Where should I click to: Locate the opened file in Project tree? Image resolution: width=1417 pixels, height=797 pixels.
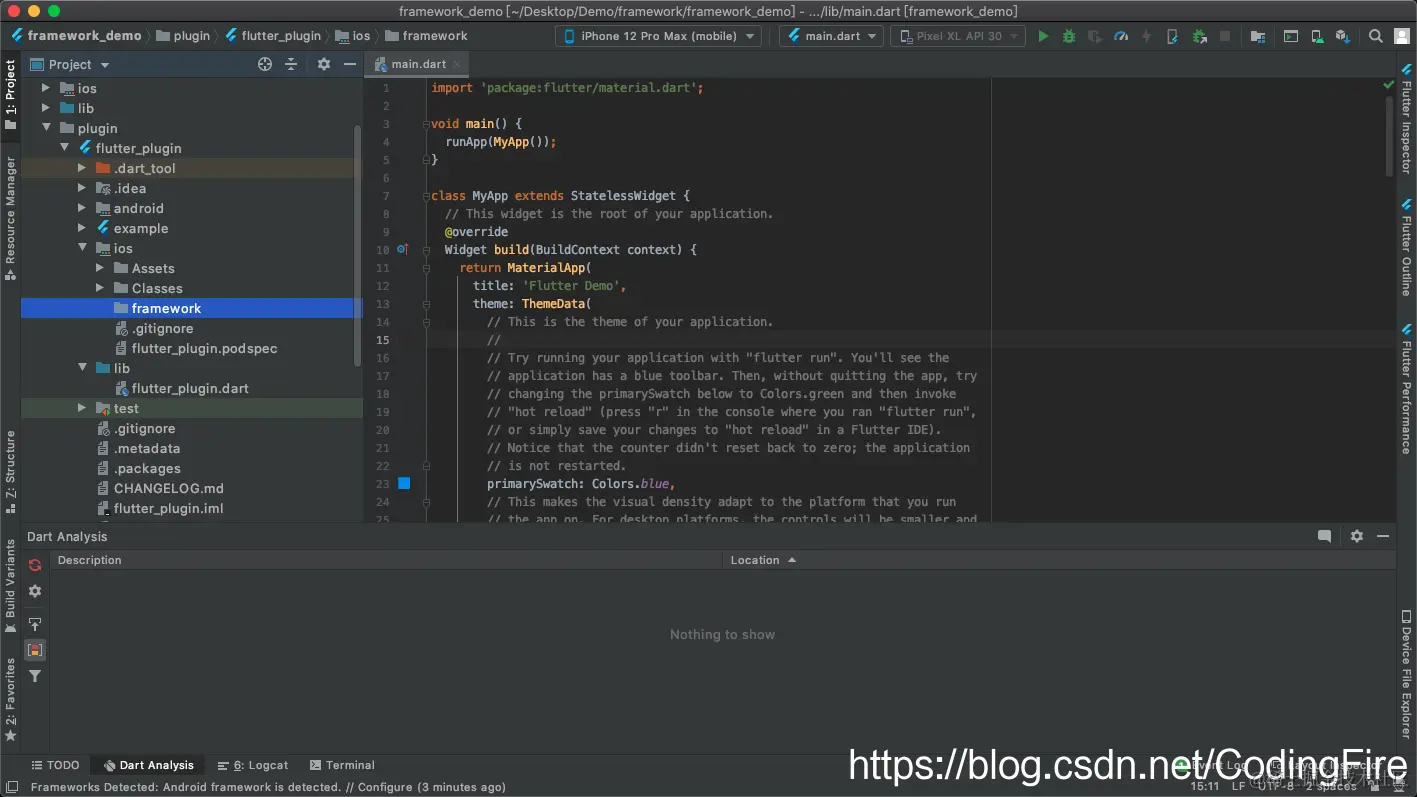click(x=265, y=64)
